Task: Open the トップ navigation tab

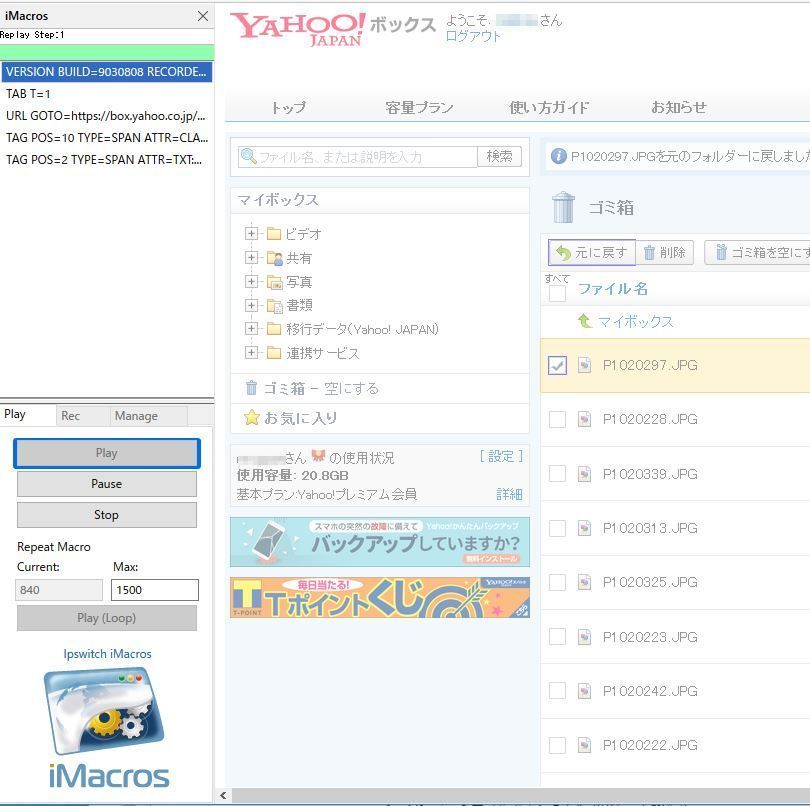Action: (288, 107)
